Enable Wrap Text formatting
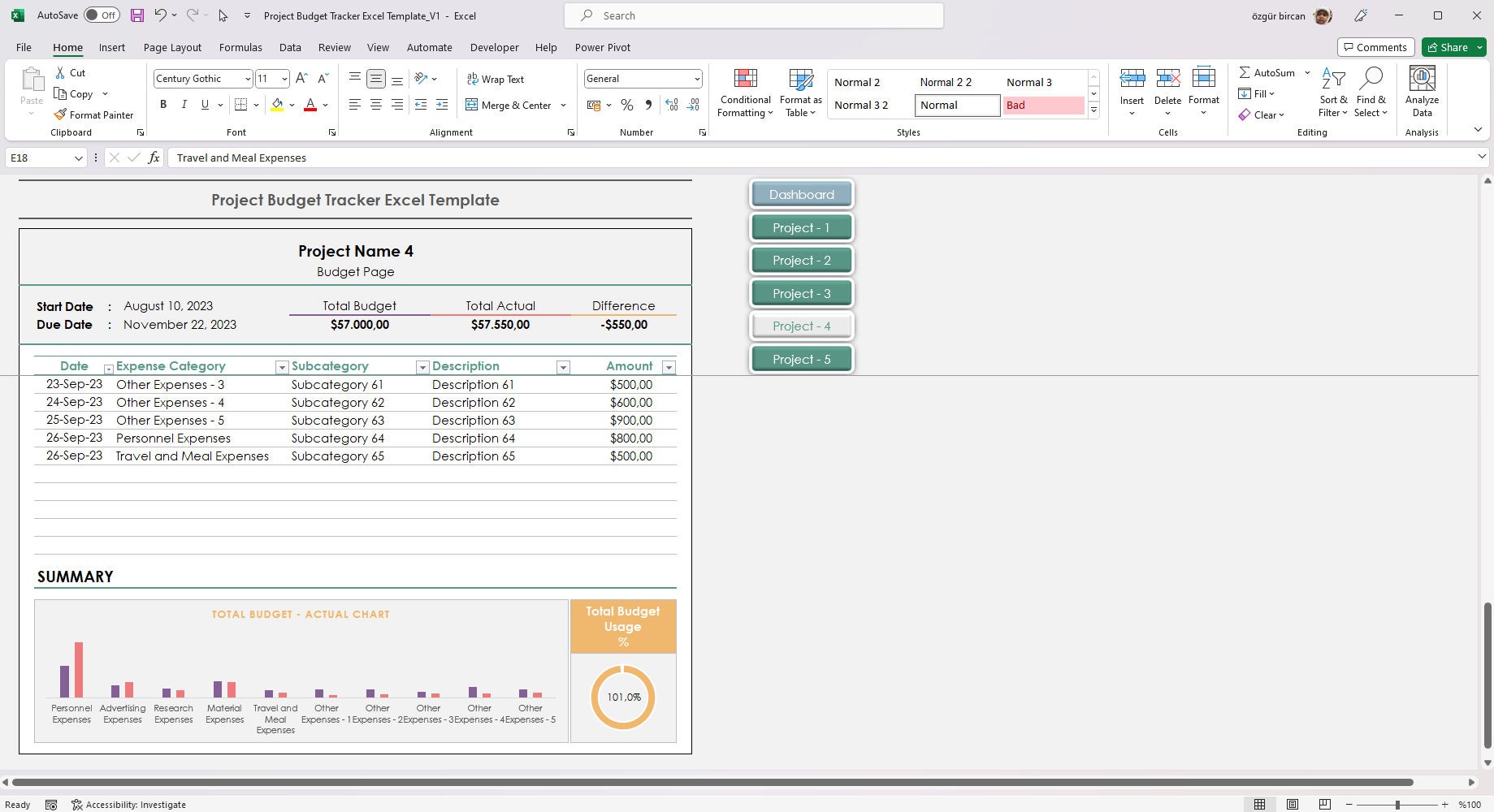 (496, 79)
